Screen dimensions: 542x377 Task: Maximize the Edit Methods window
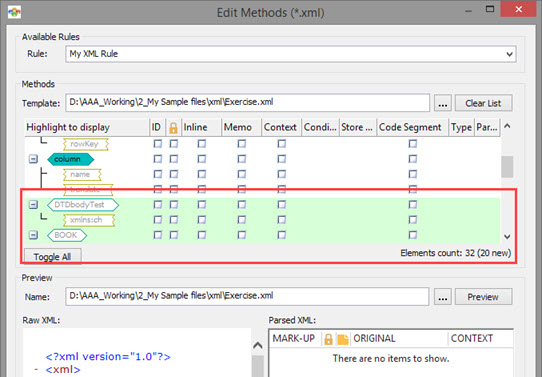pyautogui.click(x=490, y=9)
